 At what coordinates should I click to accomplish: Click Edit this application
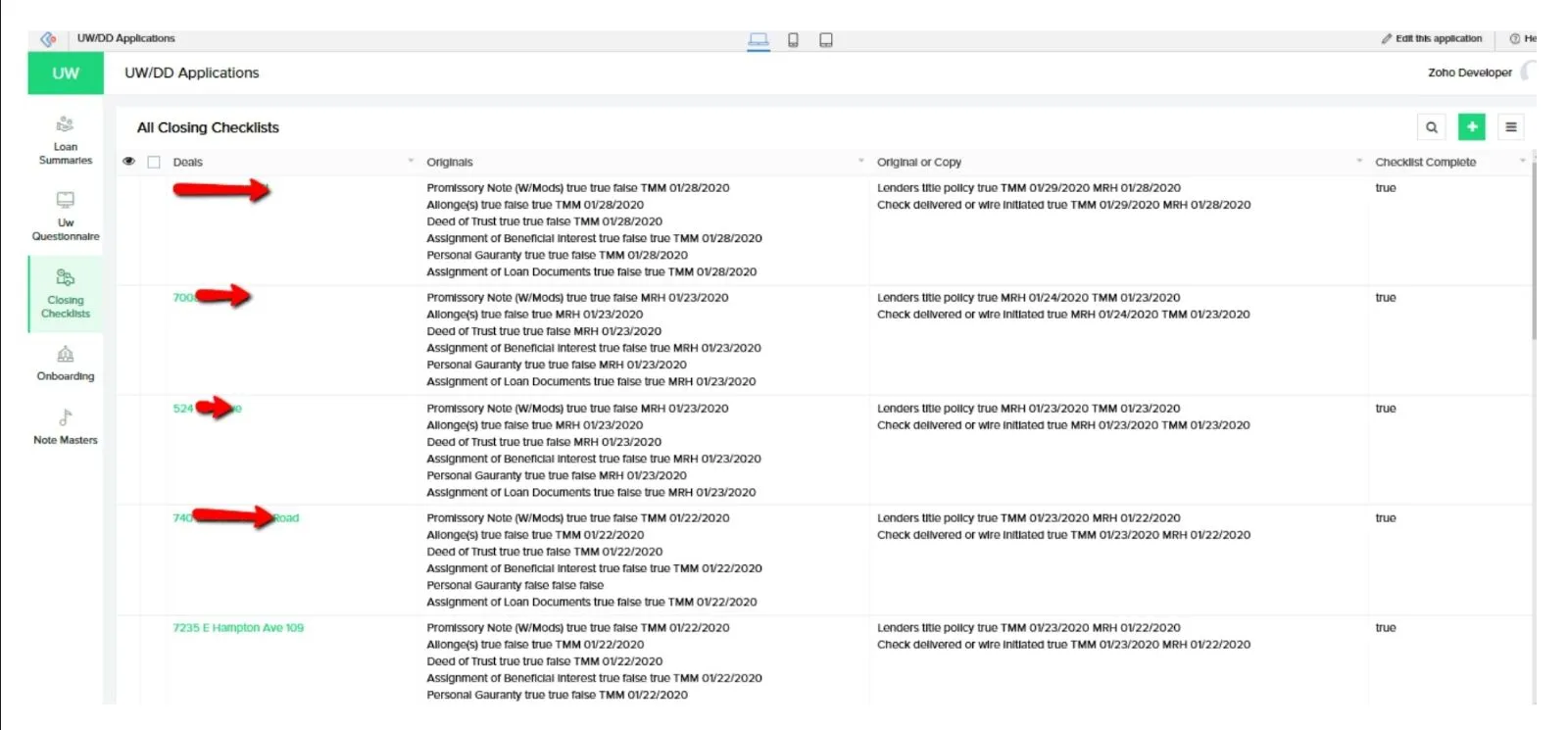pyautogui.click(x=1432, y=39)
